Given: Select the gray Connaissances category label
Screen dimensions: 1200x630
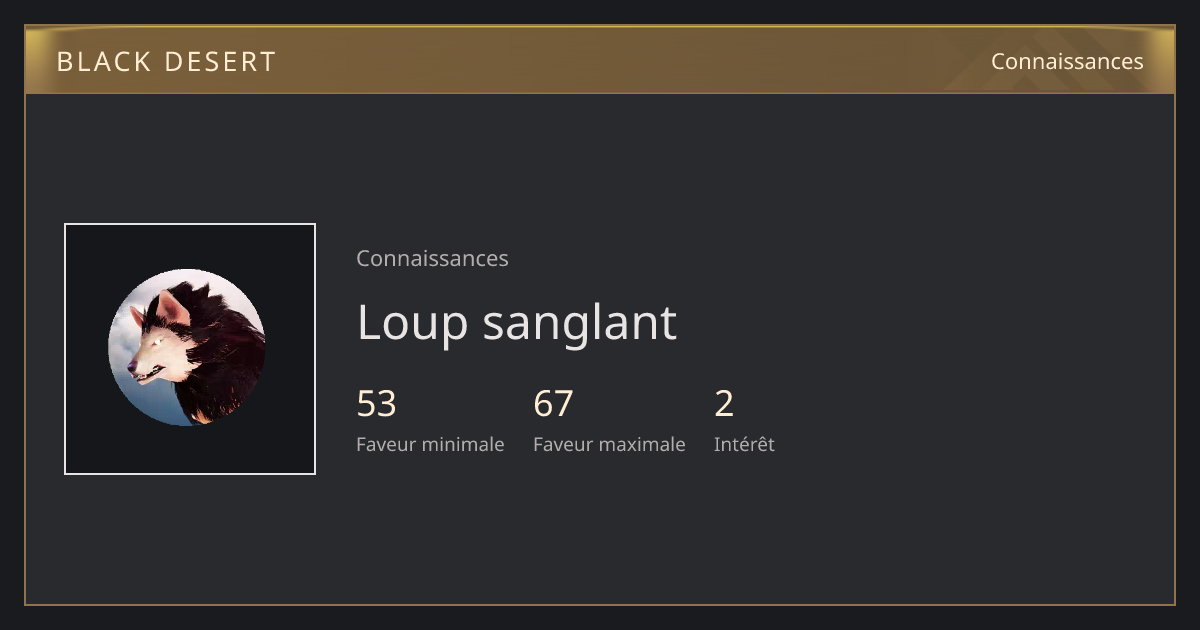Looking at the screenshot, I should (x=432, y=259).
